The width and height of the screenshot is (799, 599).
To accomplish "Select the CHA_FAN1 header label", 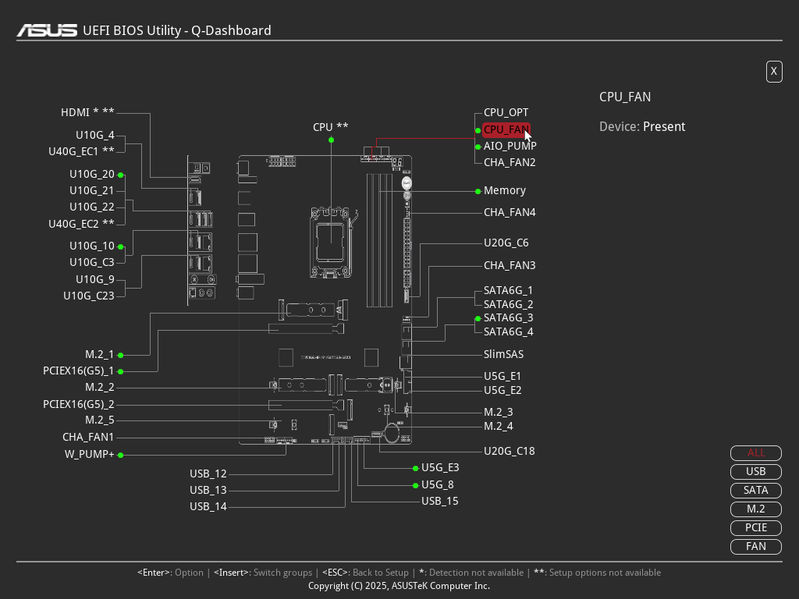I will 88,438.
